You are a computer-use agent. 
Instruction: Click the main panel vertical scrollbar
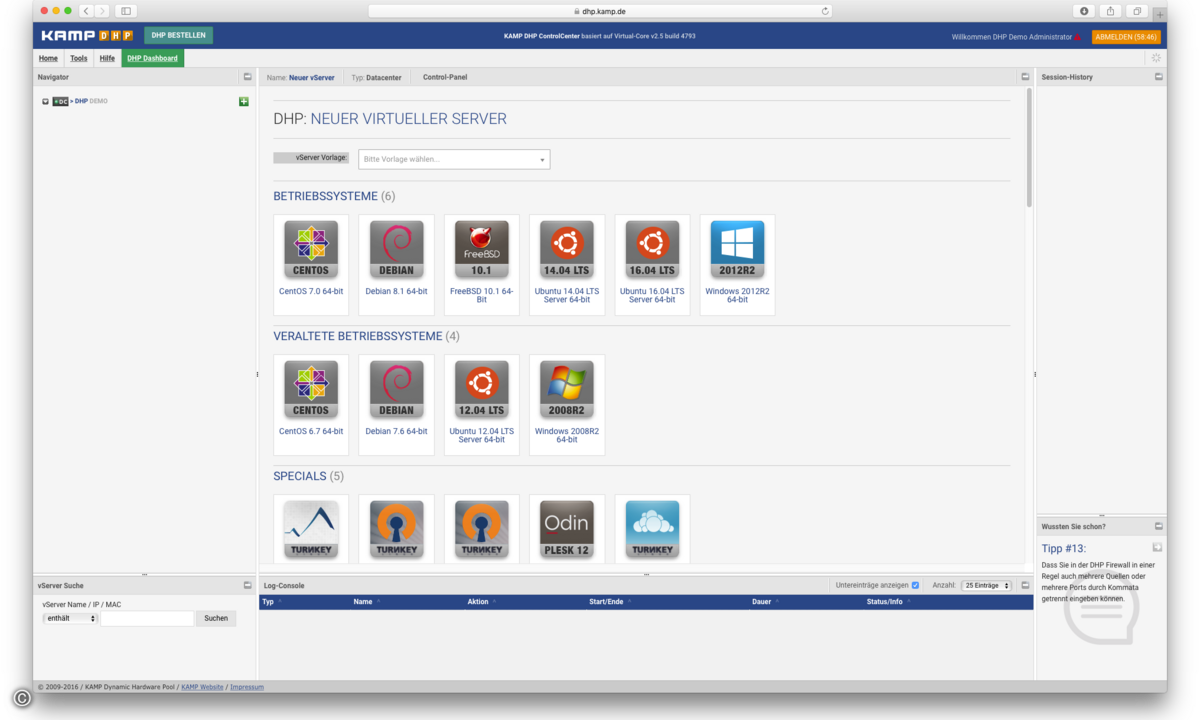[1029, 147]
